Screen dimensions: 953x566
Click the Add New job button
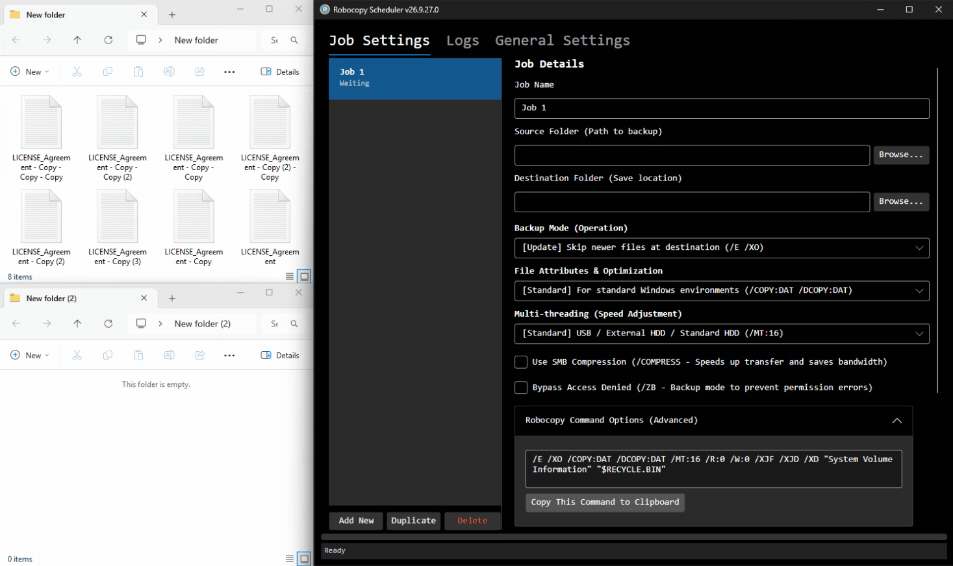(x=356, y=521)
